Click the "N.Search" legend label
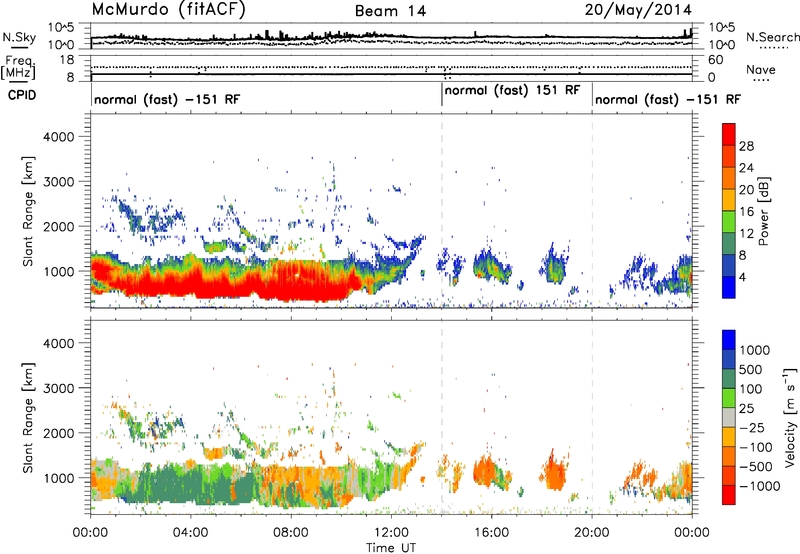The height and width of the screenshot is (554, 800). [x=772, y=37]
